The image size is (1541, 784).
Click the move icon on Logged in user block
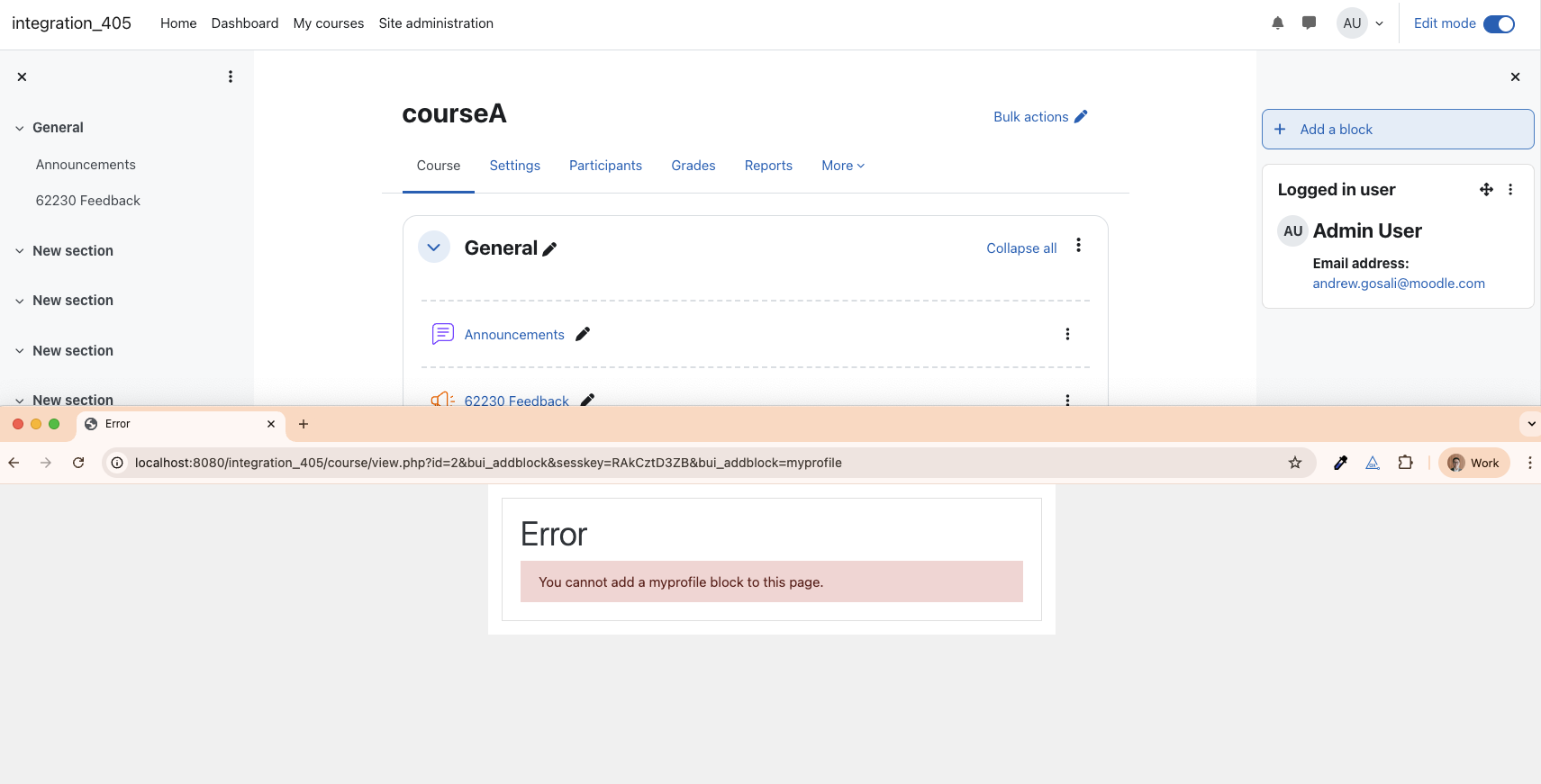(x=1486, y=189)
